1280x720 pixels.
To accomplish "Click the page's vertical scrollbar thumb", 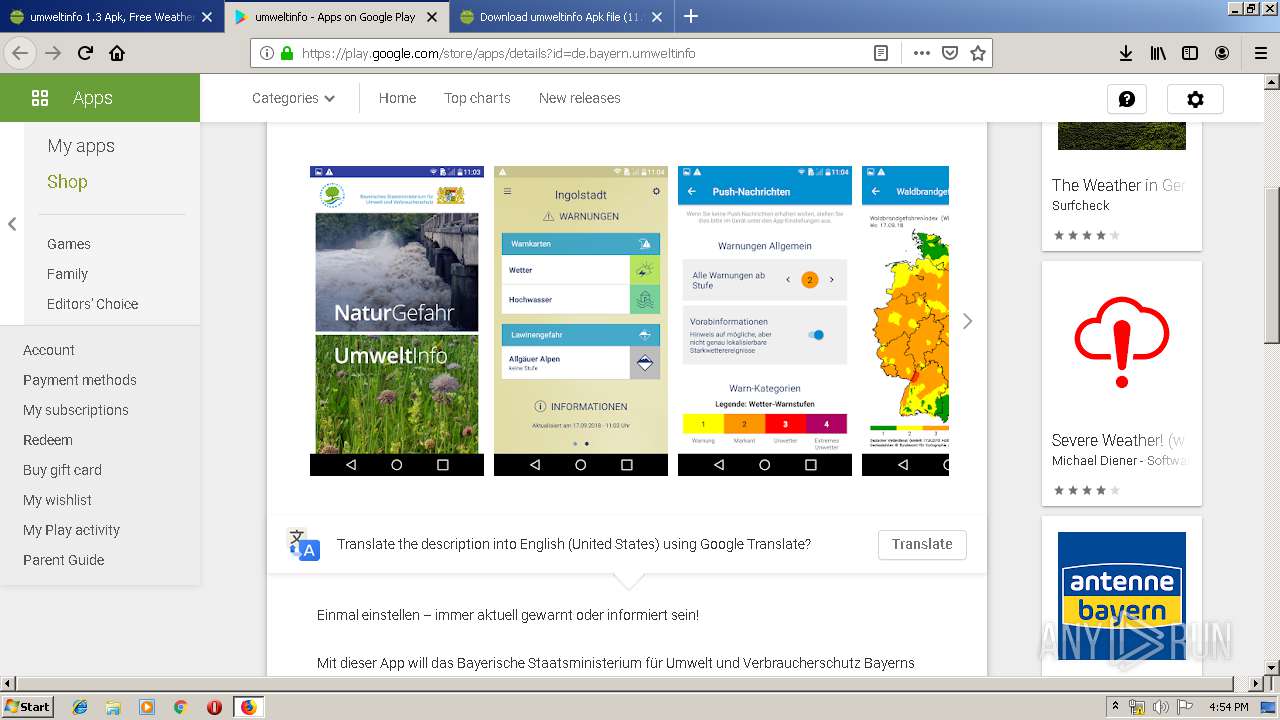I will [x=1272, y=265].
